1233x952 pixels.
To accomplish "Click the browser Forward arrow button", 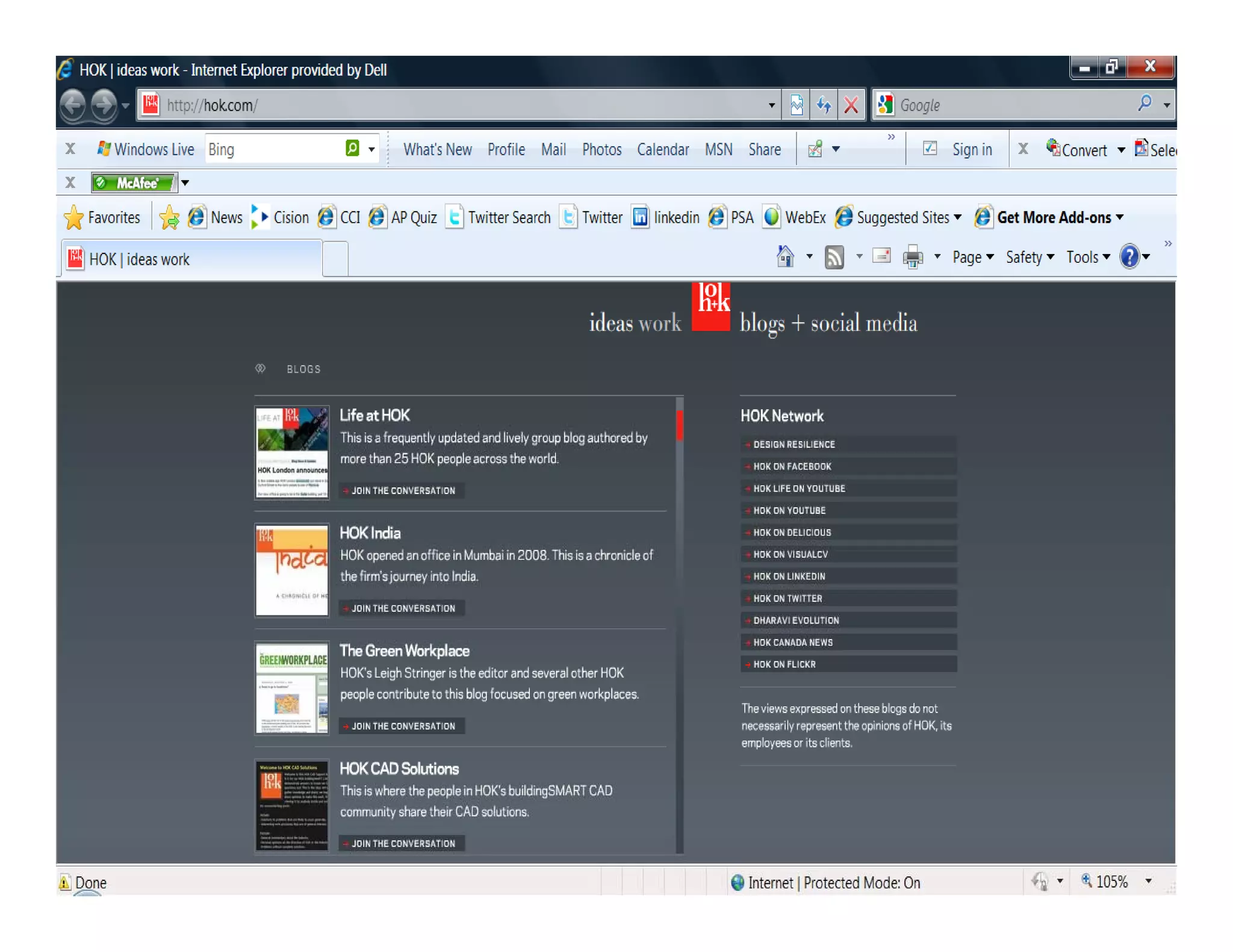I will (x=105, y=105).
